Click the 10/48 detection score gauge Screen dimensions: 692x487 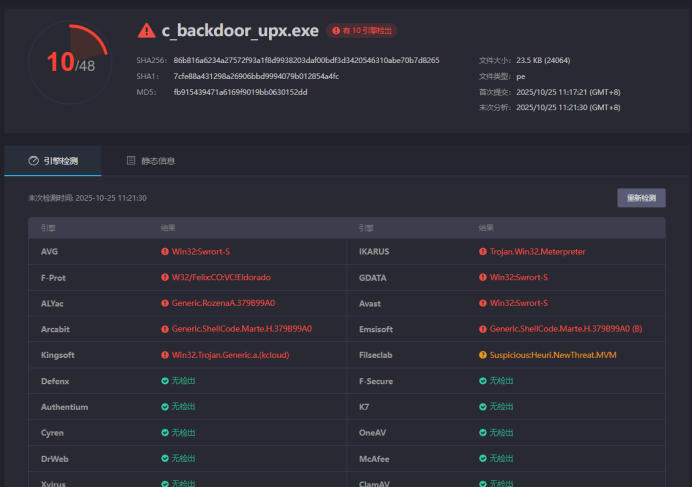(71, 62)
